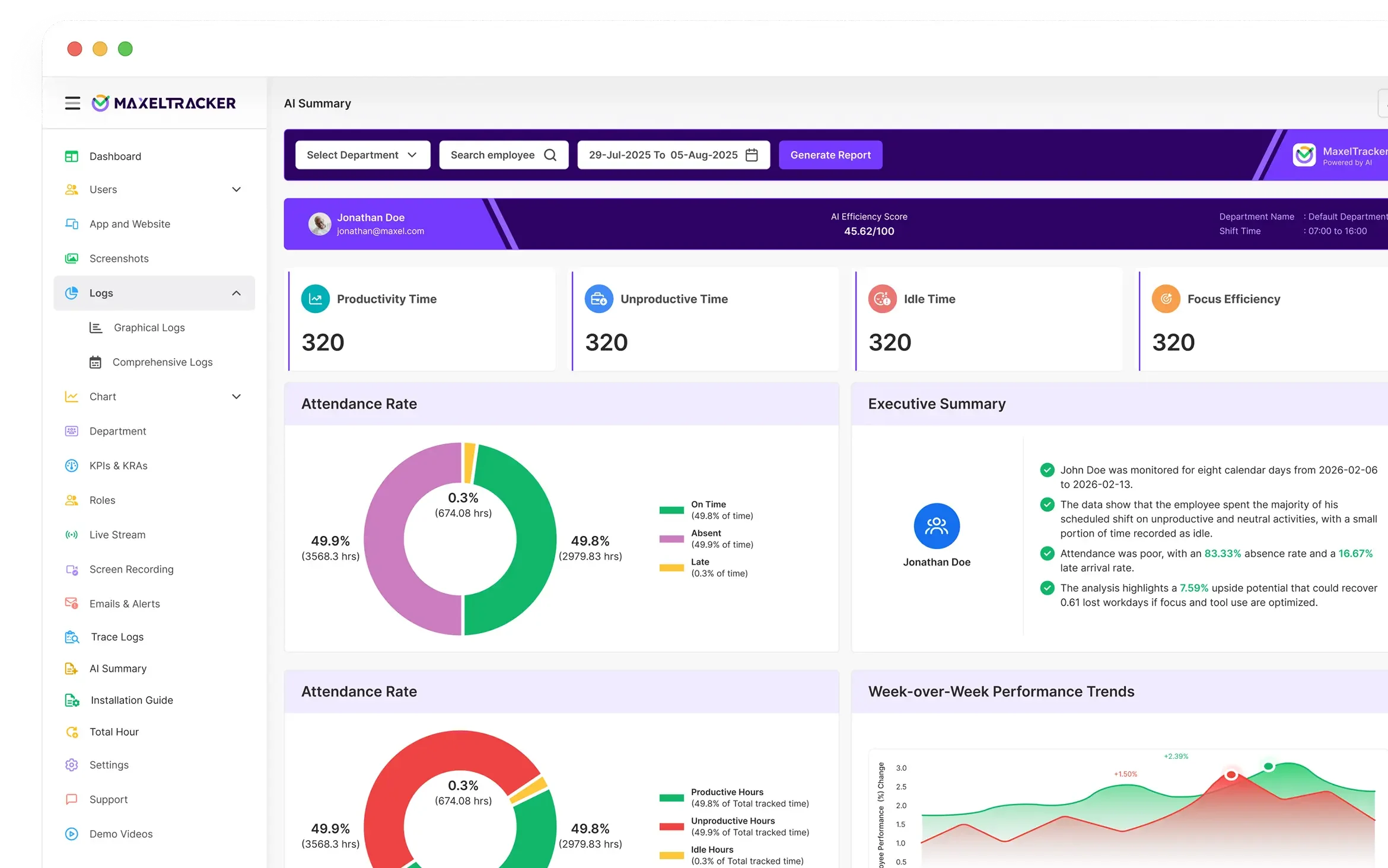Click the Roles icon
This screenshot has width=1388, height=868.
(x=72, y=500)
